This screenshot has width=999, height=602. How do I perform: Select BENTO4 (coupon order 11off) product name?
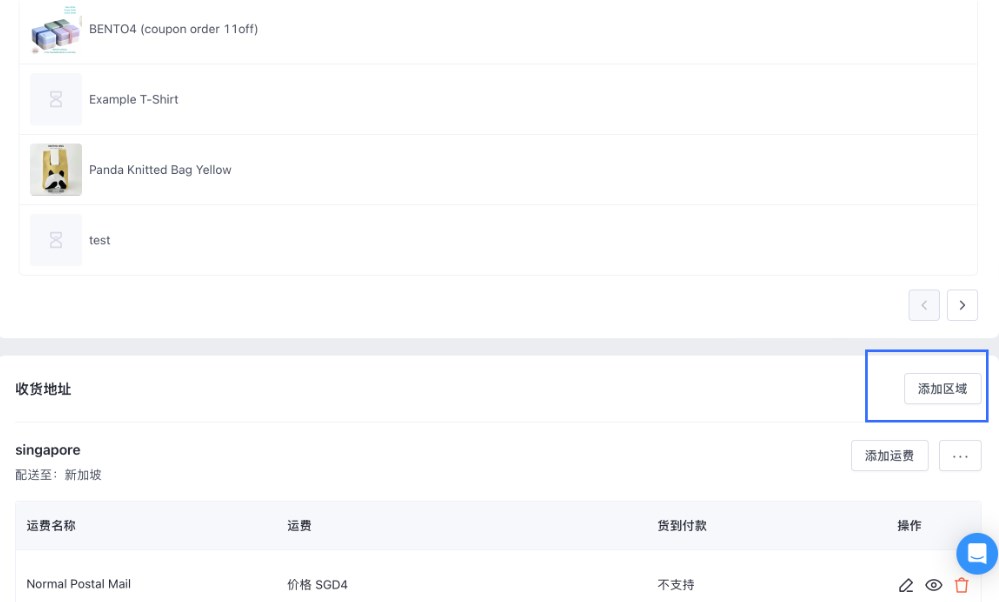click(x=173, y=29)
